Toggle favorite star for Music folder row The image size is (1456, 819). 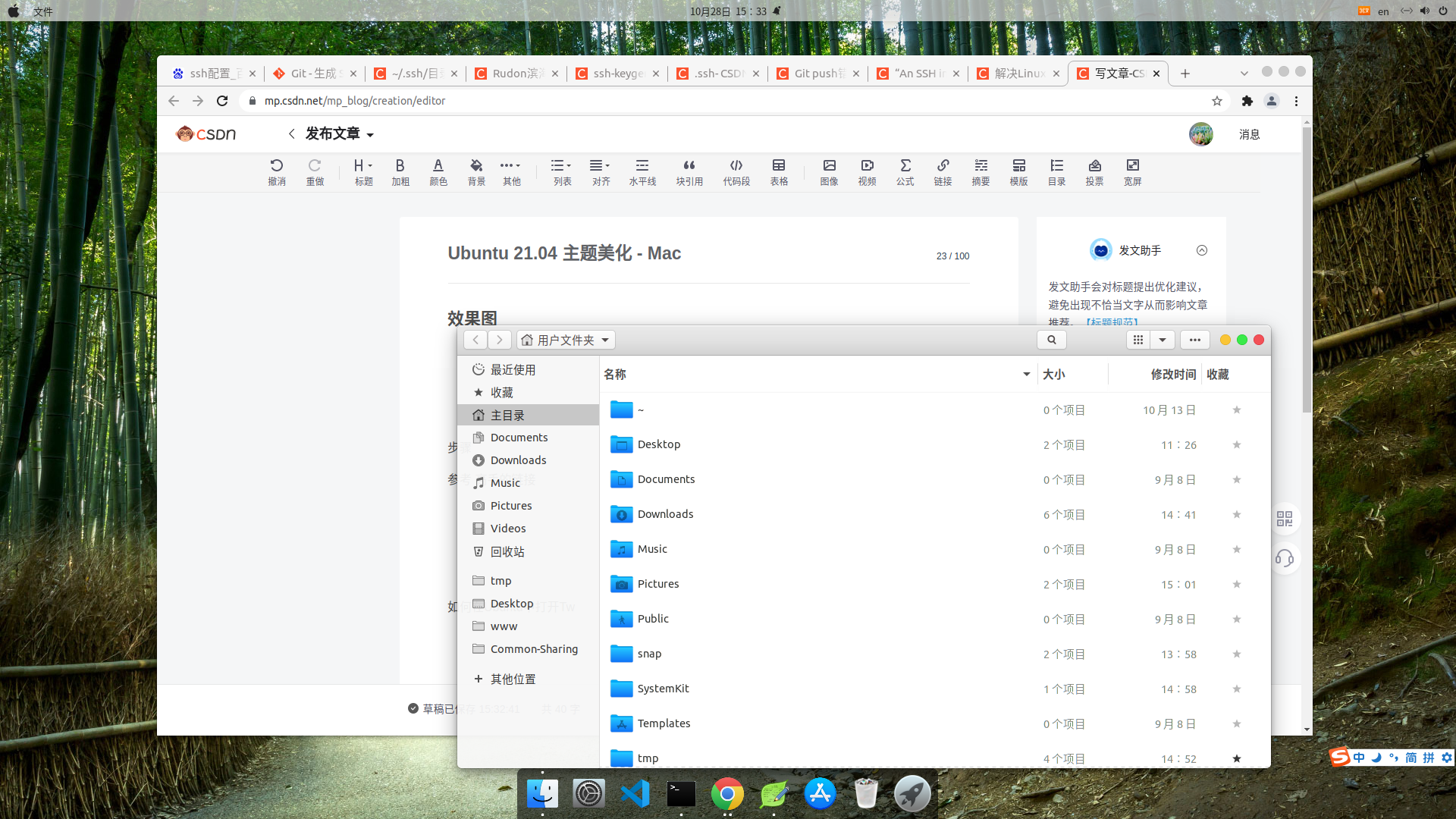click(x=1237, y=550)
